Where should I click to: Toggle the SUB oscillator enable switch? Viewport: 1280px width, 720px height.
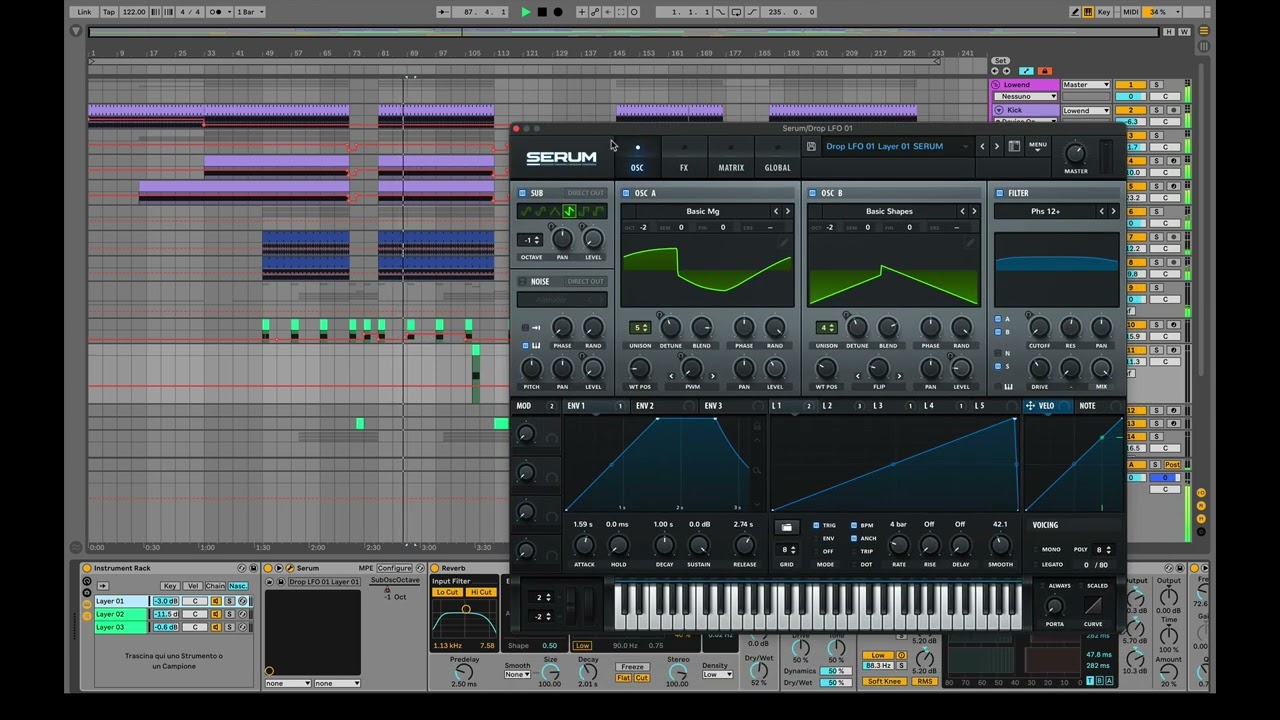pos(522,193)
